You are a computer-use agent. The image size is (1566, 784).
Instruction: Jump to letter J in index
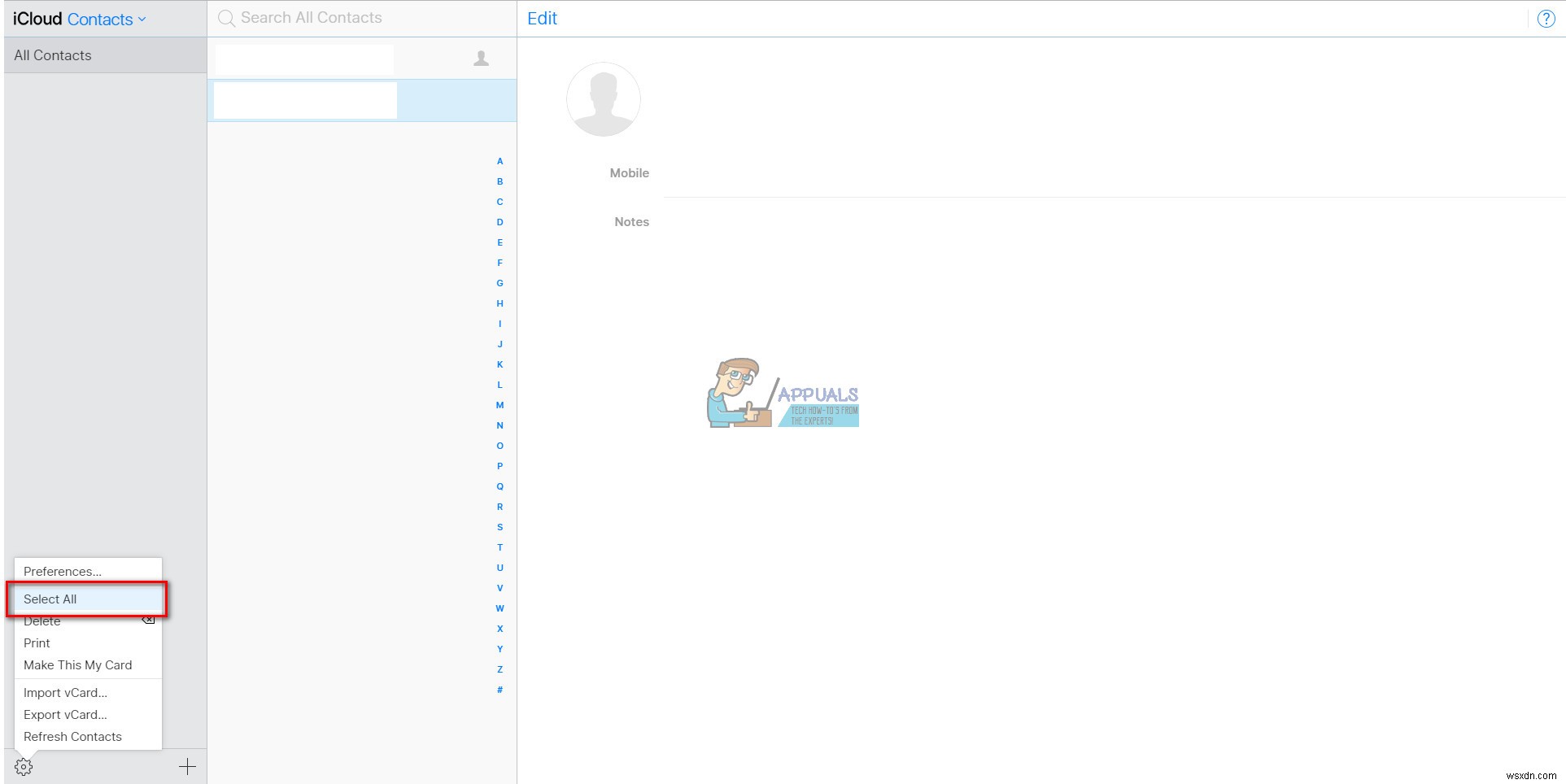coord(499,344)
